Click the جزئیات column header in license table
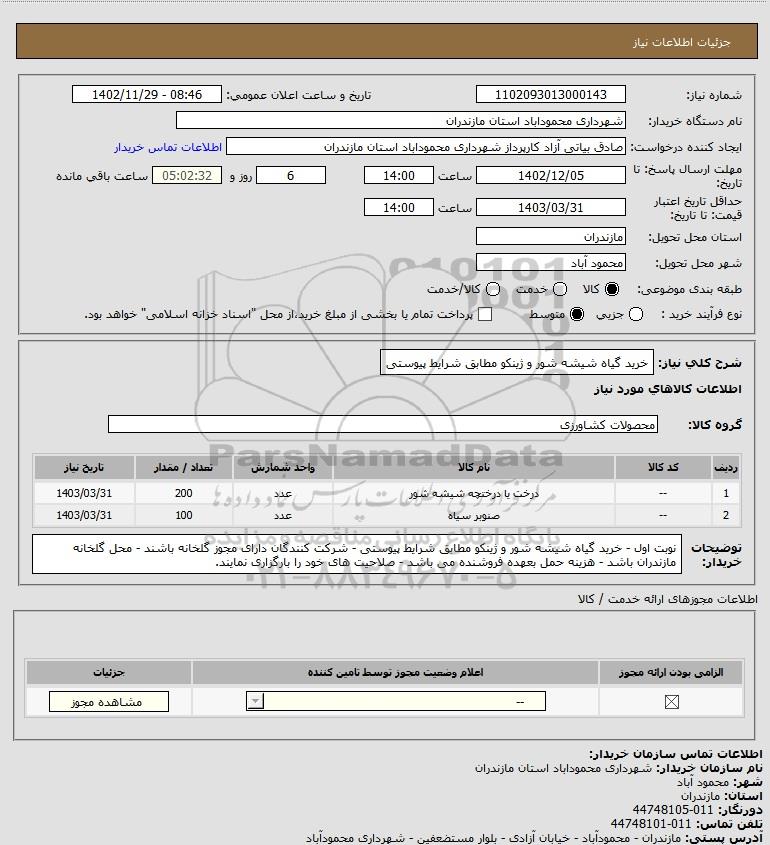Image resolution: width=770 pixels, height=845 pixels. (x=109, y=672)
